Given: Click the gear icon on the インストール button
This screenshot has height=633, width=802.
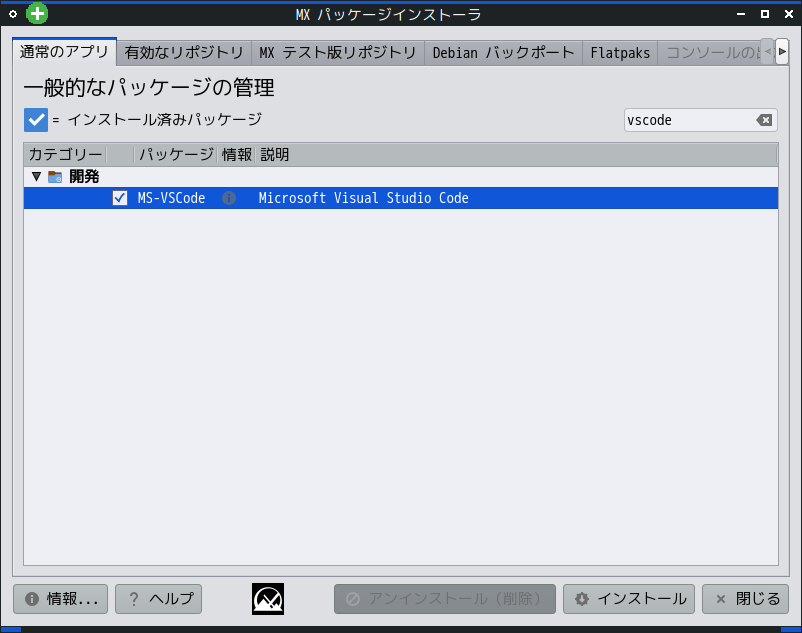Looking at the screenshot, I should tap(582, 598).
